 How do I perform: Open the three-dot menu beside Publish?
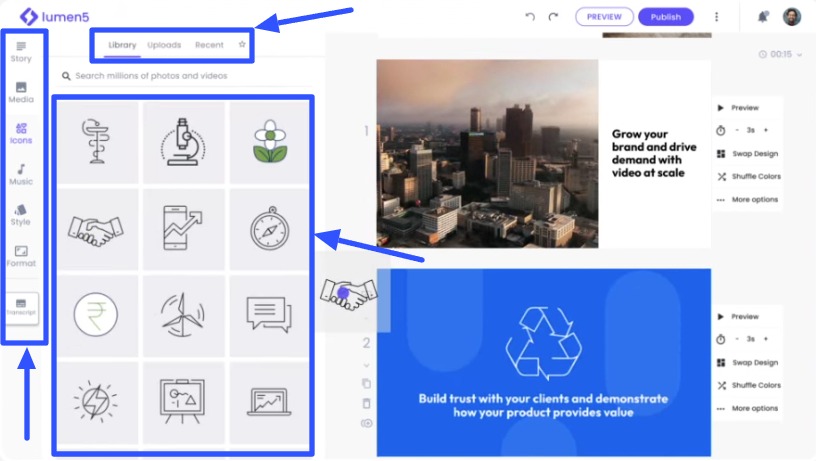(x=716, y=17)
